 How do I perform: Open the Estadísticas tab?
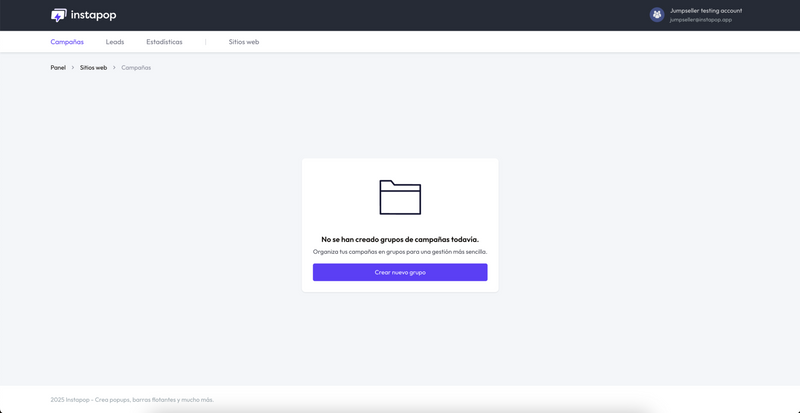point(164,42)
